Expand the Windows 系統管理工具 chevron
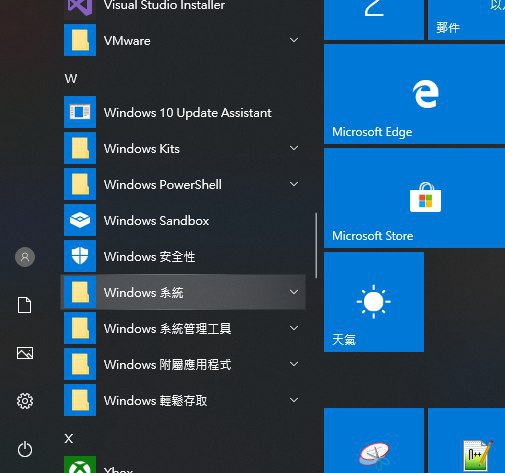 294,328
